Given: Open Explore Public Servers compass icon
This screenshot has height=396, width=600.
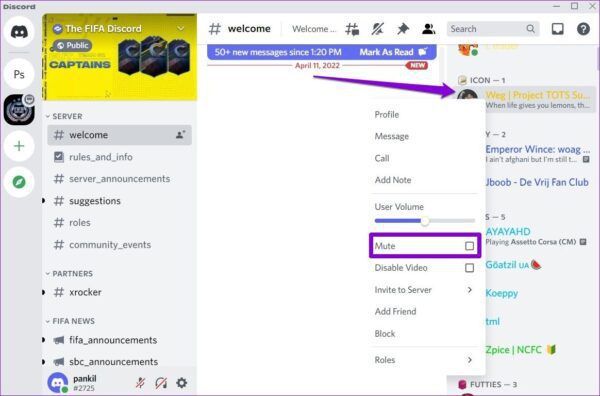Looking at the screenshot, I should (x=19, y=182).
